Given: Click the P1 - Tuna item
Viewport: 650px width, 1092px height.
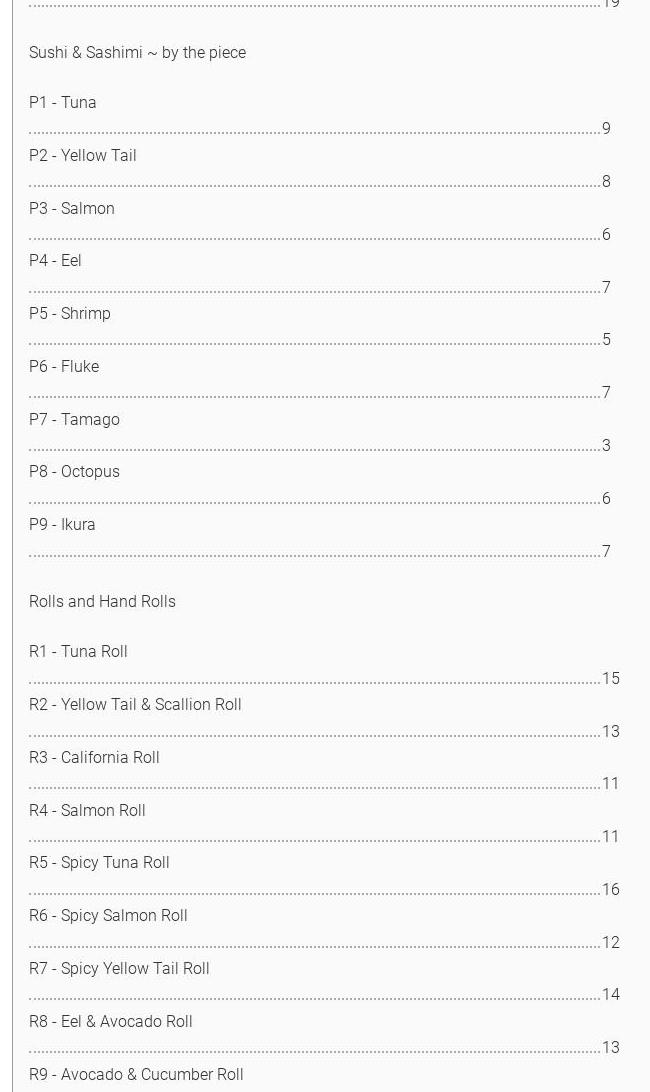Looking at the screenshot, I should (x=63, y=103).
